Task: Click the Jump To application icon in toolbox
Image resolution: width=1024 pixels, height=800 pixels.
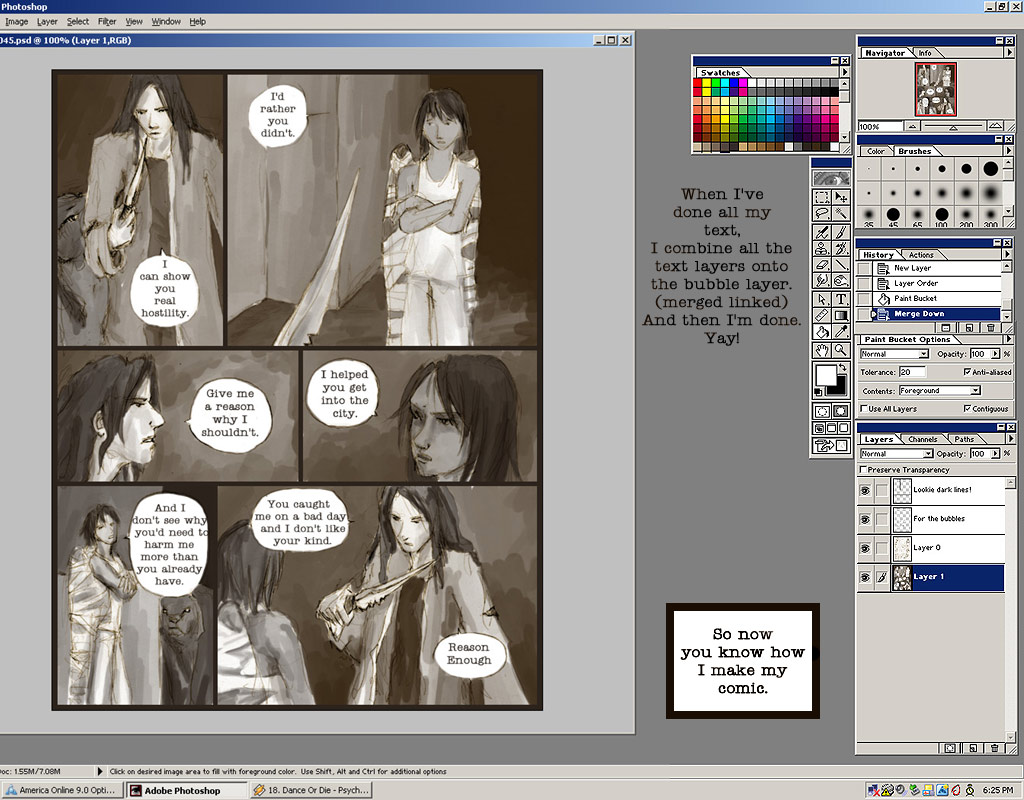Action: (x=831, y=445)
